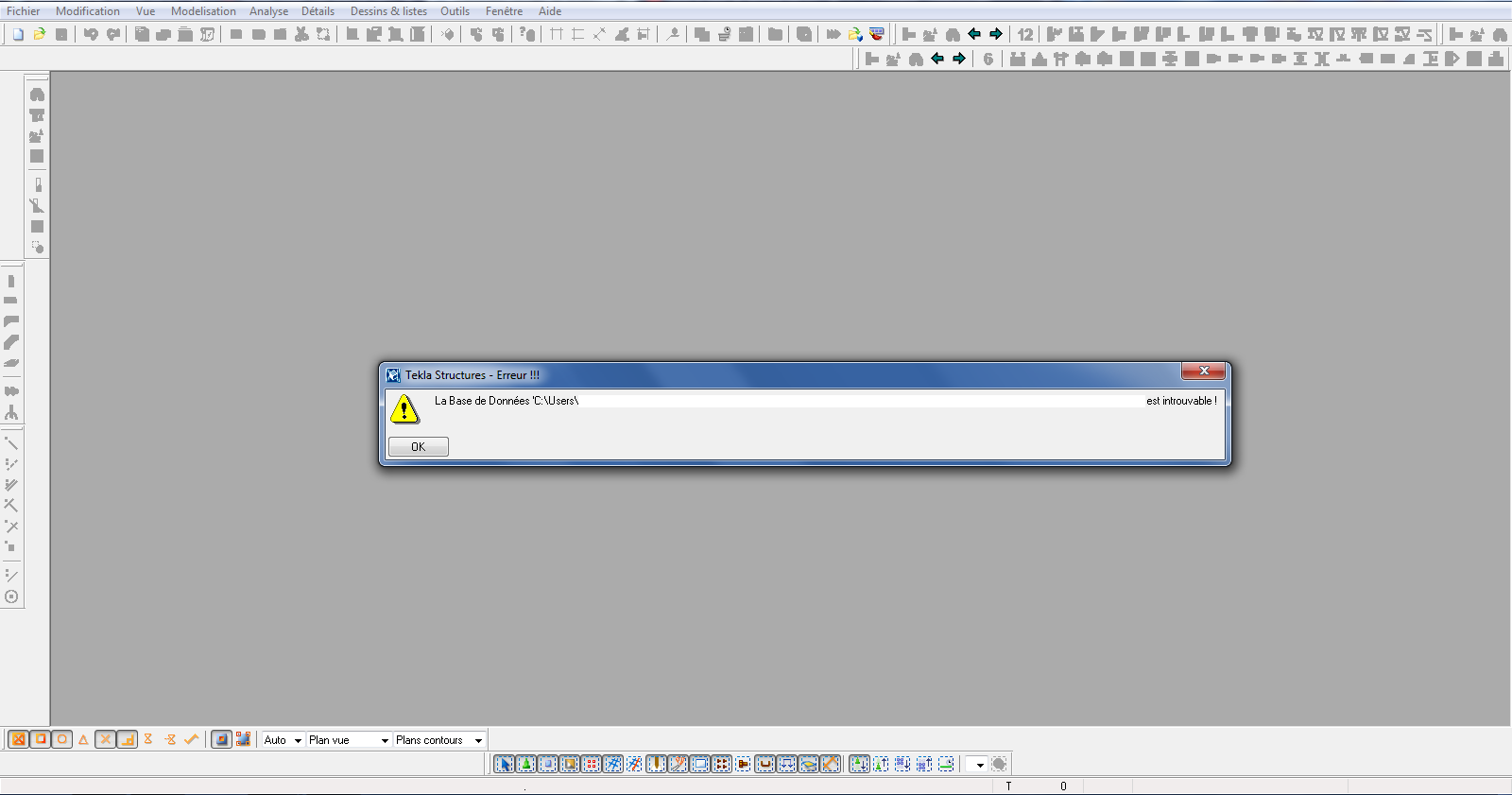
Task: Toggle the orange triangle snap switch
Action: pyautogui.click(x=83, y=739)
